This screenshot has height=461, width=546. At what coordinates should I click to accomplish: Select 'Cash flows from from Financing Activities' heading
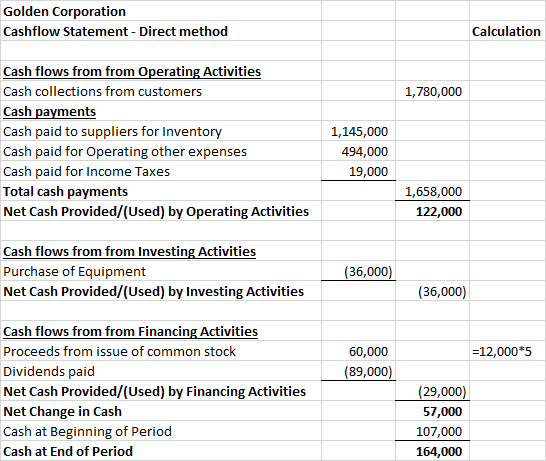point(131,332)
